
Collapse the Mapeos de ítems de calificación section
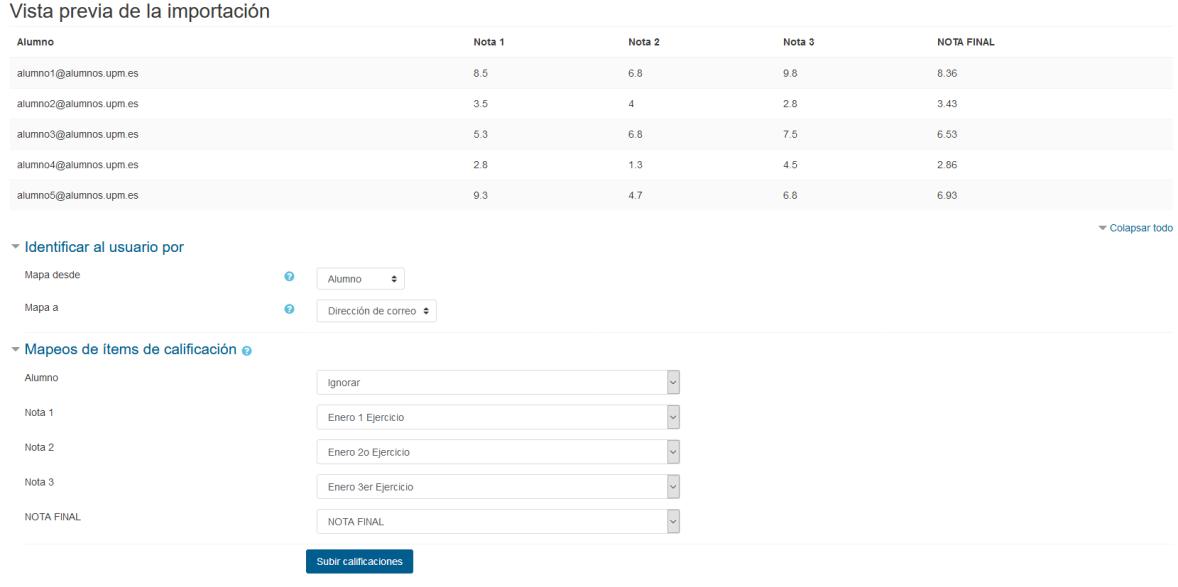(x=124, y=349)
